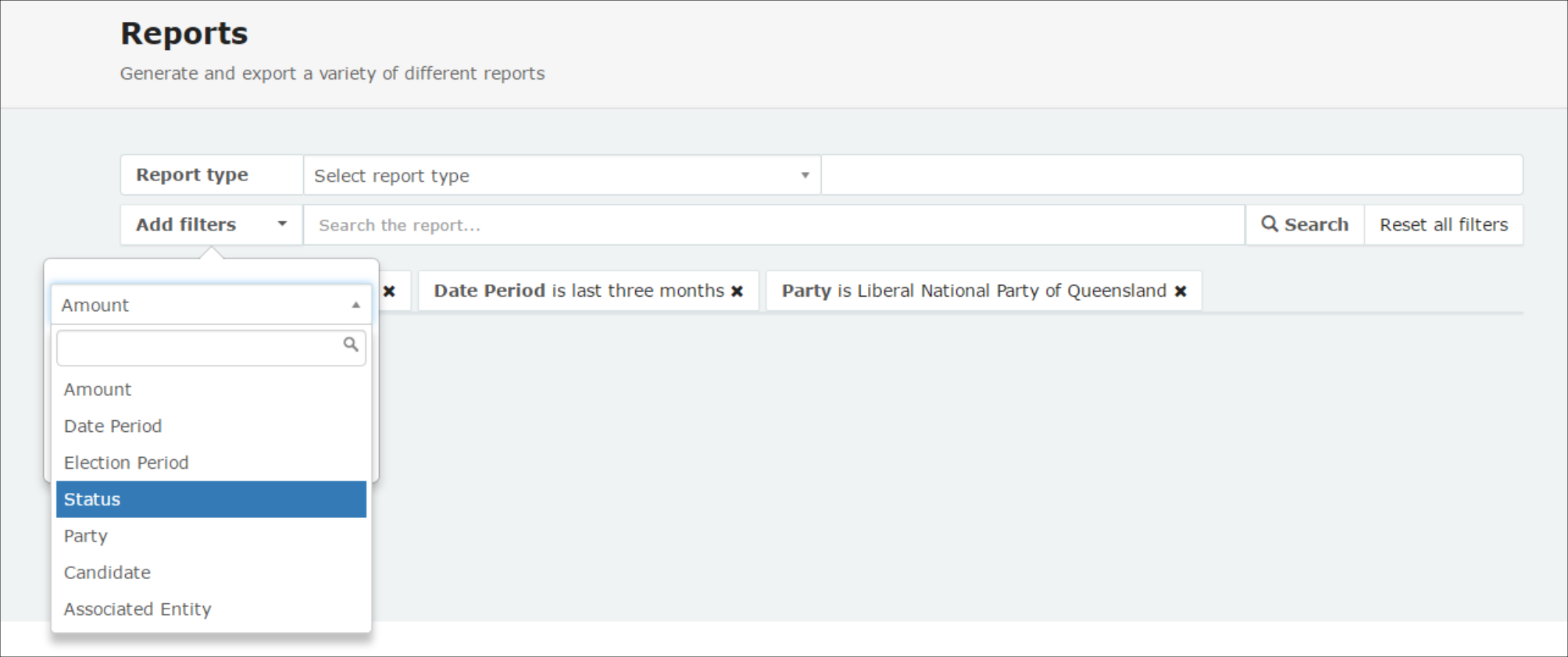Viewport: 1568px width, 657px height.
Task: Collapse the Amount filter selector
Action: coord(211,305)
